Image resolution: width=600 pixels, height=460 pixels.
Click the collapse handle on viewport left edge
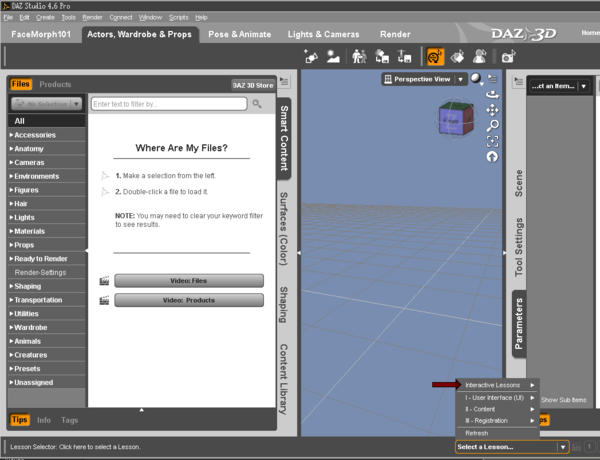pyautogui.click(x=299, y=253)
